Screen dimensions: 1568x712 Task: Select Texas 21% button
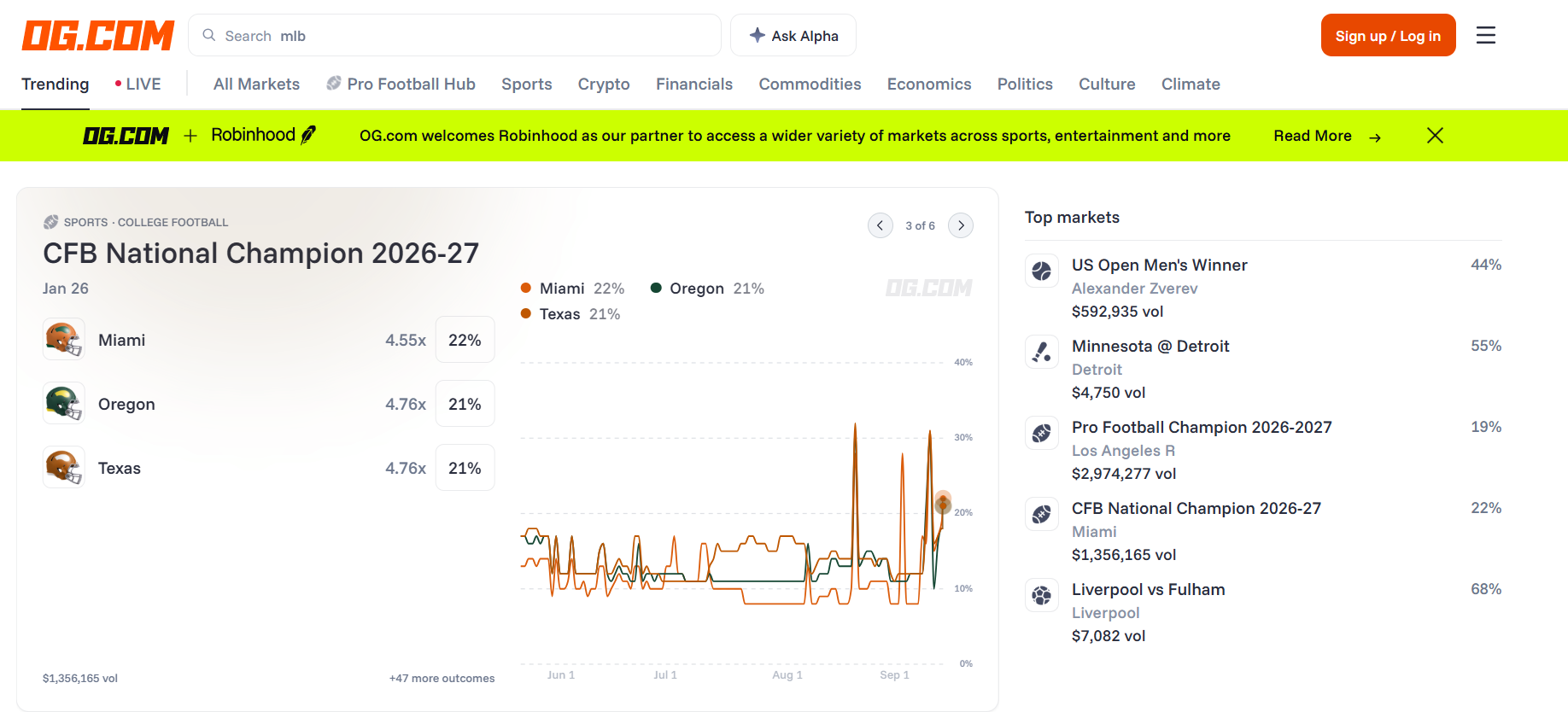[465, 468]
